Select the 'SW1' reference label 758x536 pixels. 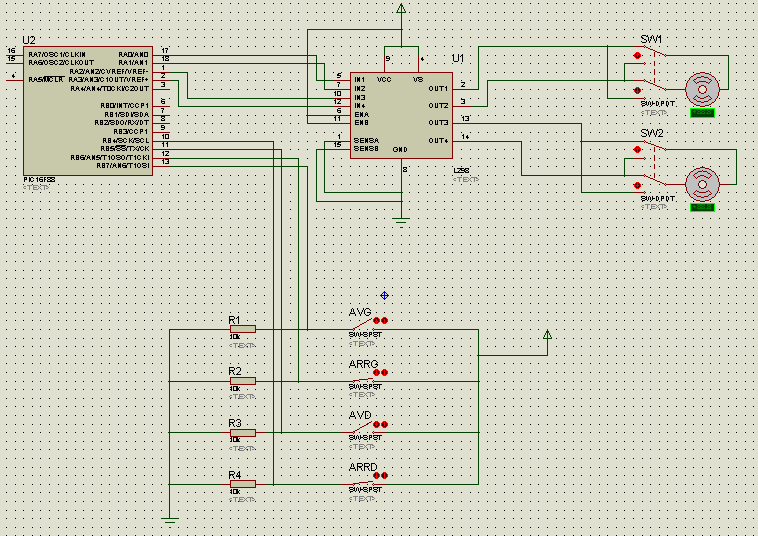[x=651, y=39]
